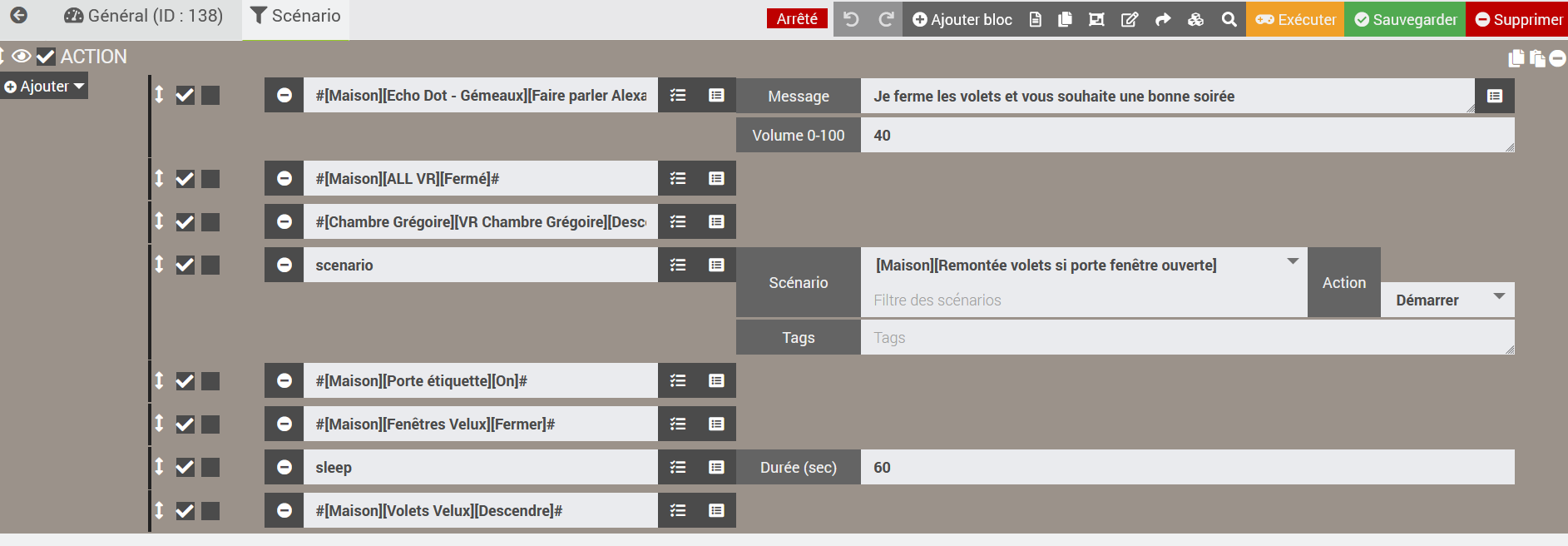Click the Sauvegarder button
1568x546 pixels.
1405,19
